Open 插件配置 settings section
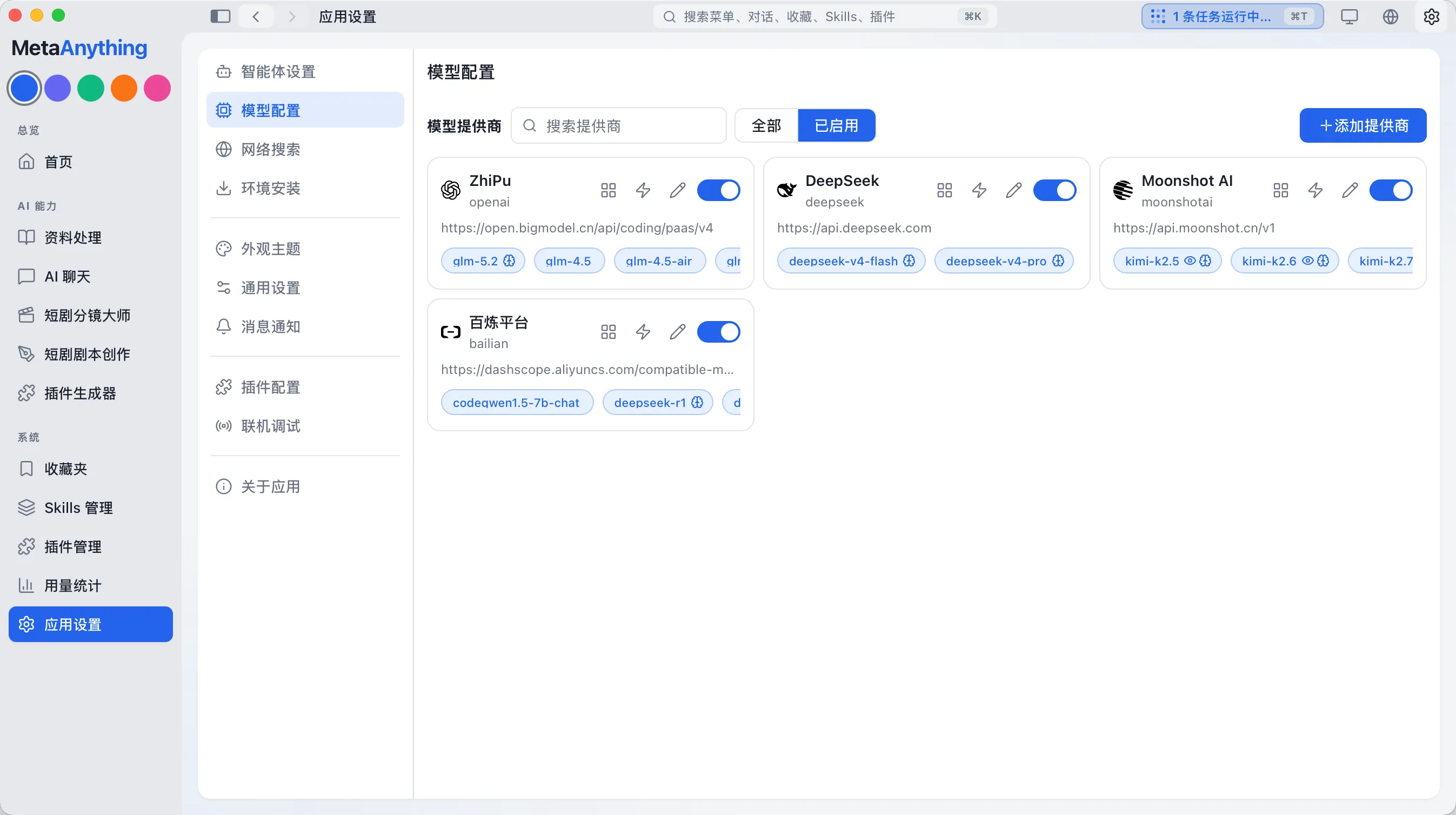The height and width of the screenshot is (815, 1456). [305, 387]
